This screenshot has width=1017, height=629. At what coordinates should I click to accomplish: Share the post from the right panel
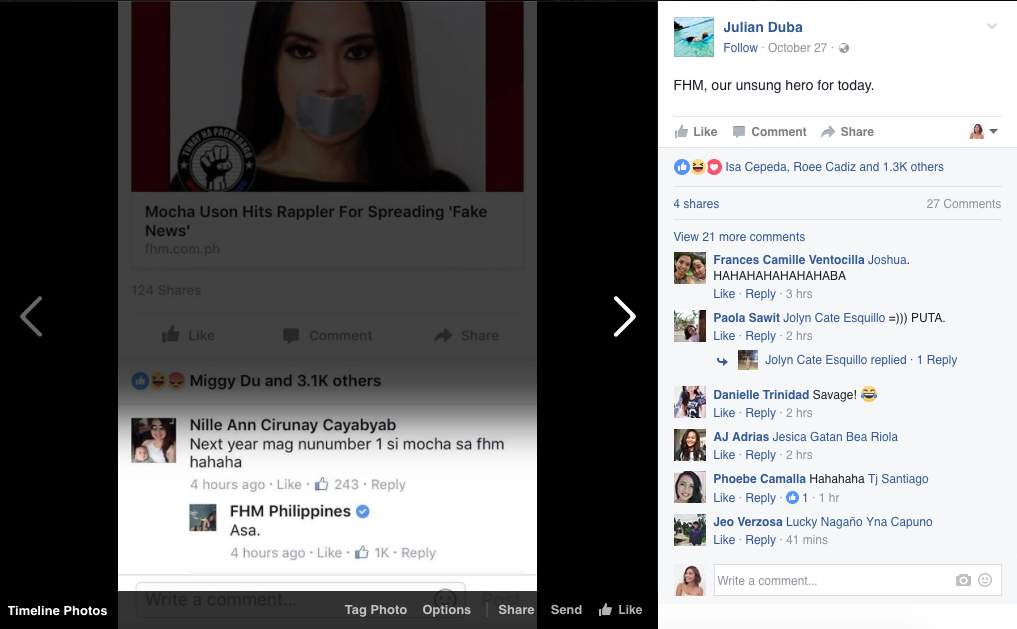click(x=847, y=132)
